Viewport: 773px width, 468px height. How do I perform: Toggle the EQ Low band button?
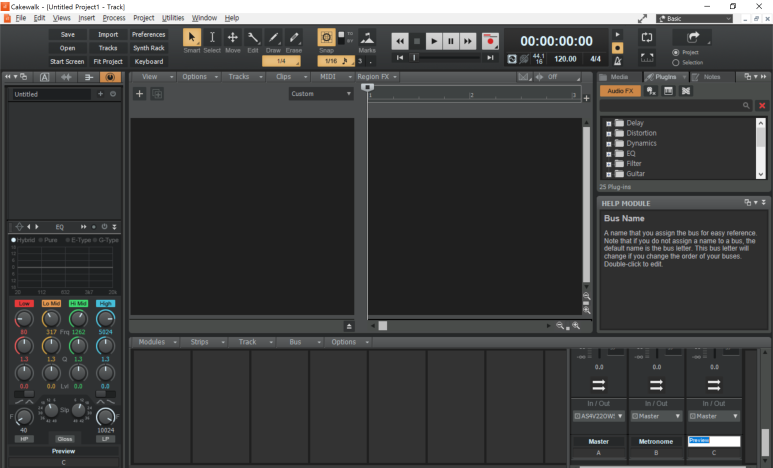point(24,303)
